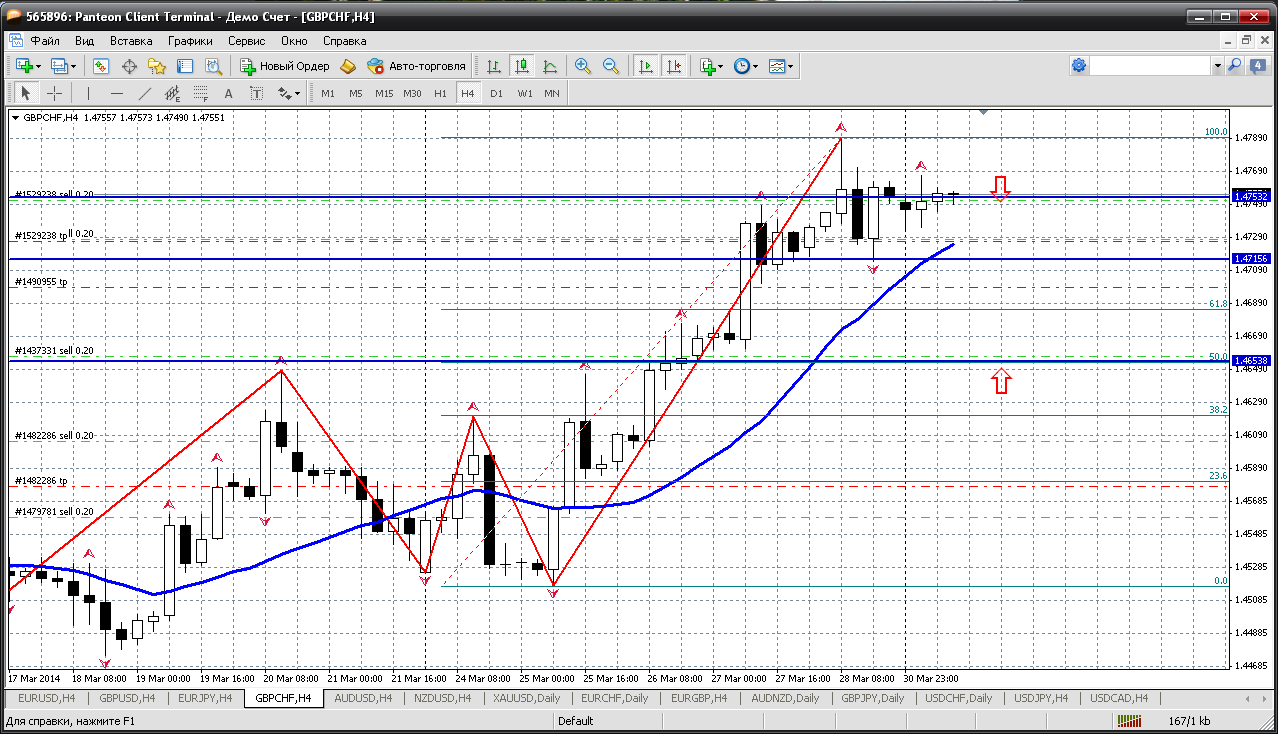Zoom out on the chart
The height and width of the screenshot is (734, 1278).
[x=611, y=66]
